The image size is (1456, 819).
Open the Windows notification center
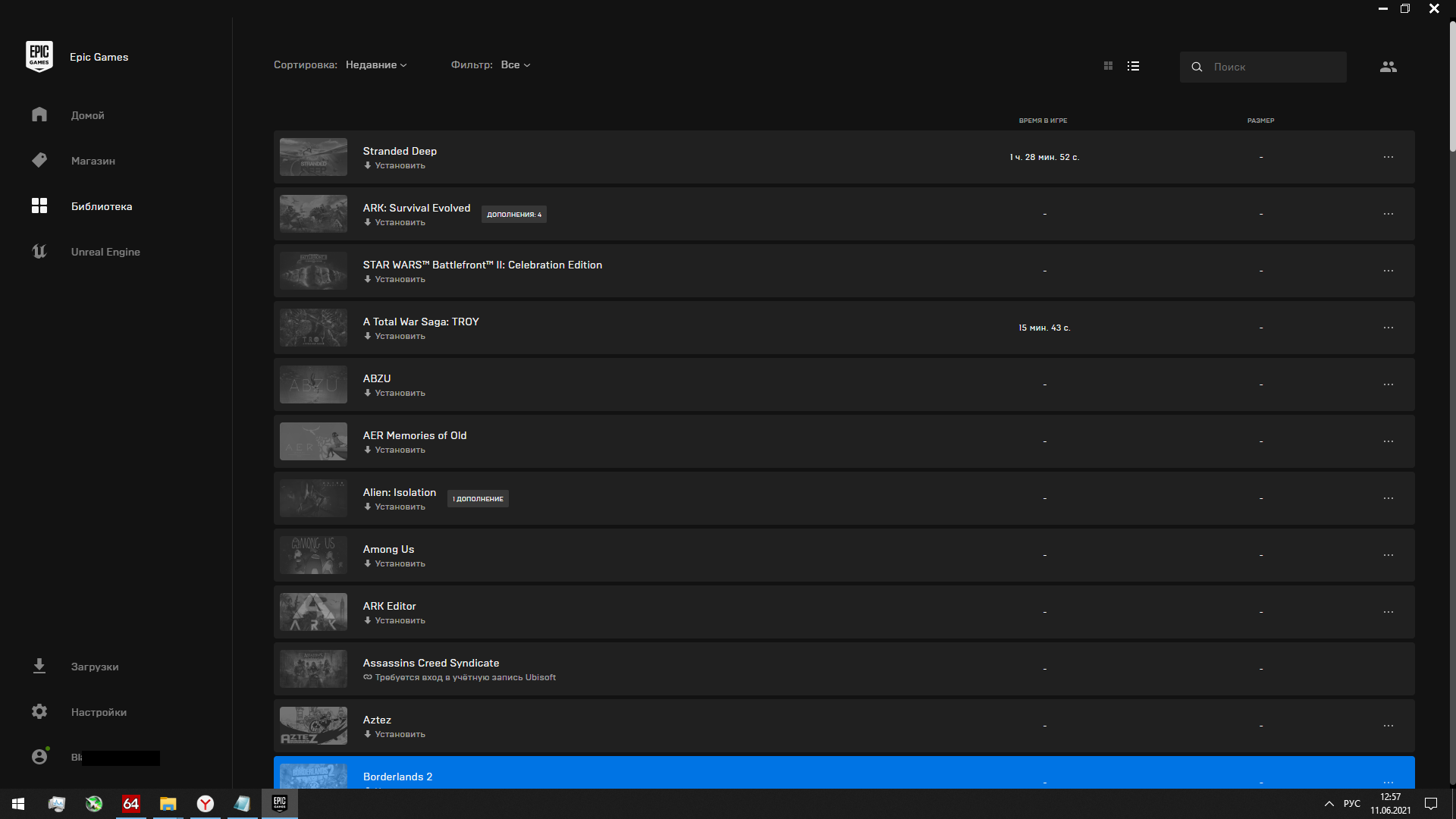(1431, 804)
